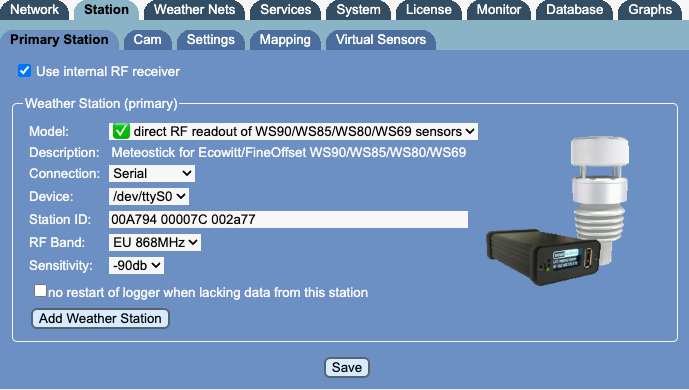This screenshot has height=390, width=689.
Task: Click the Connection: label
Action: pos(65,173)
